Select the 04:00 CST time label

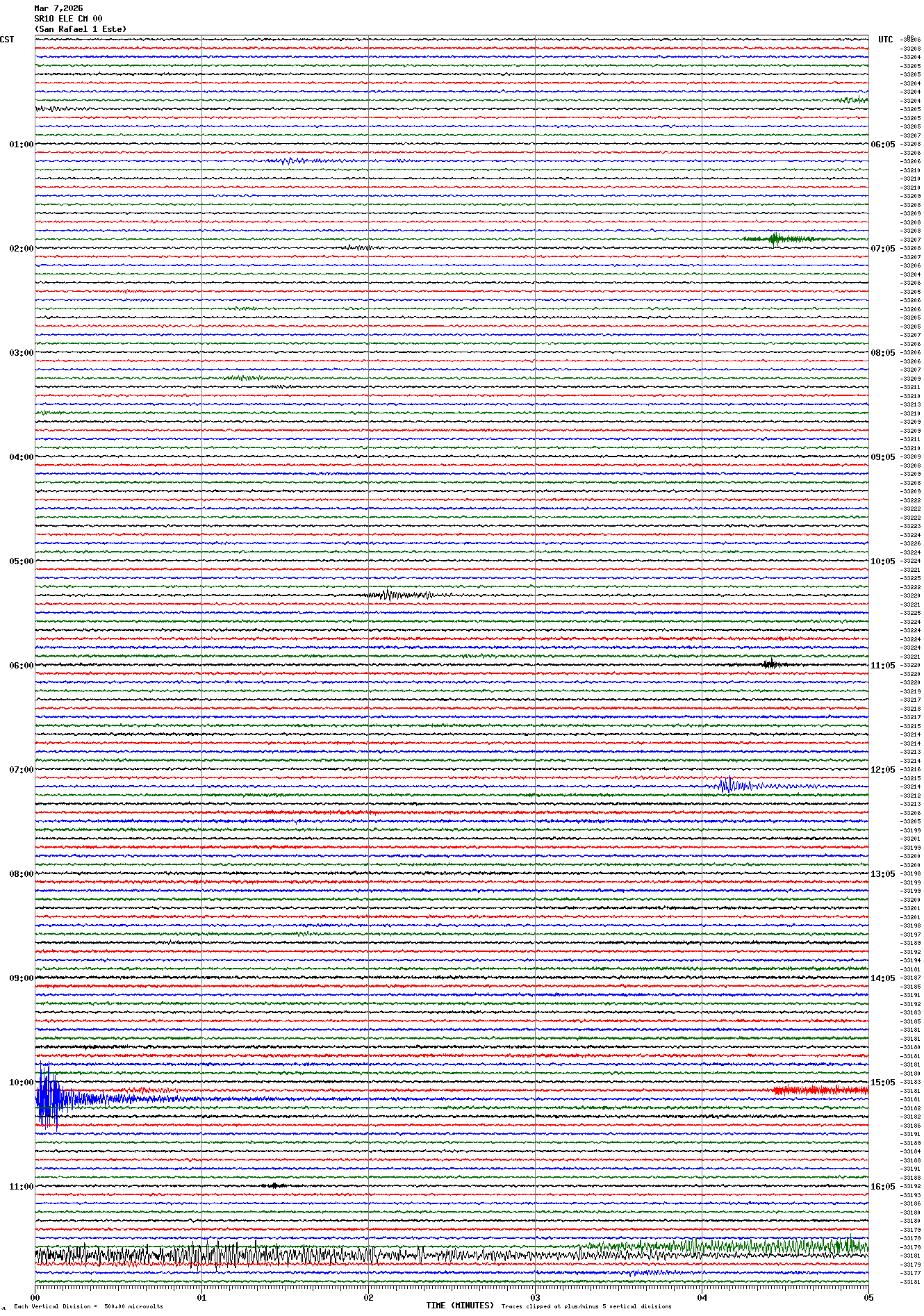[x=21, y=457]
